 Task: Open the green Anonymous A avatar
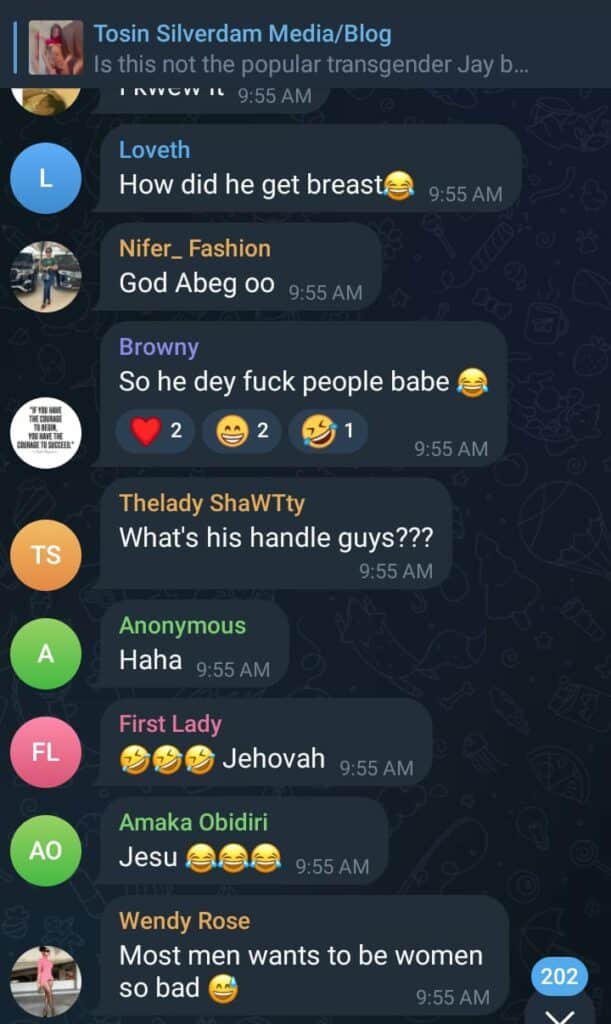click(46, 654)
